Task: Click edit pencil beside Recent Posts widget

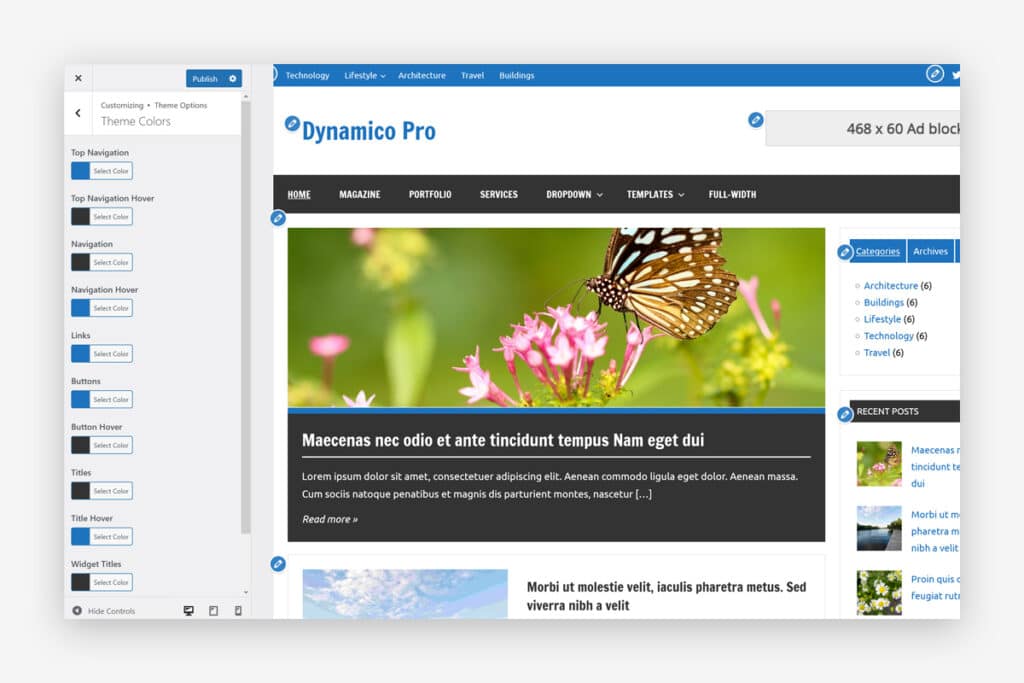Action: pos(845,414)
